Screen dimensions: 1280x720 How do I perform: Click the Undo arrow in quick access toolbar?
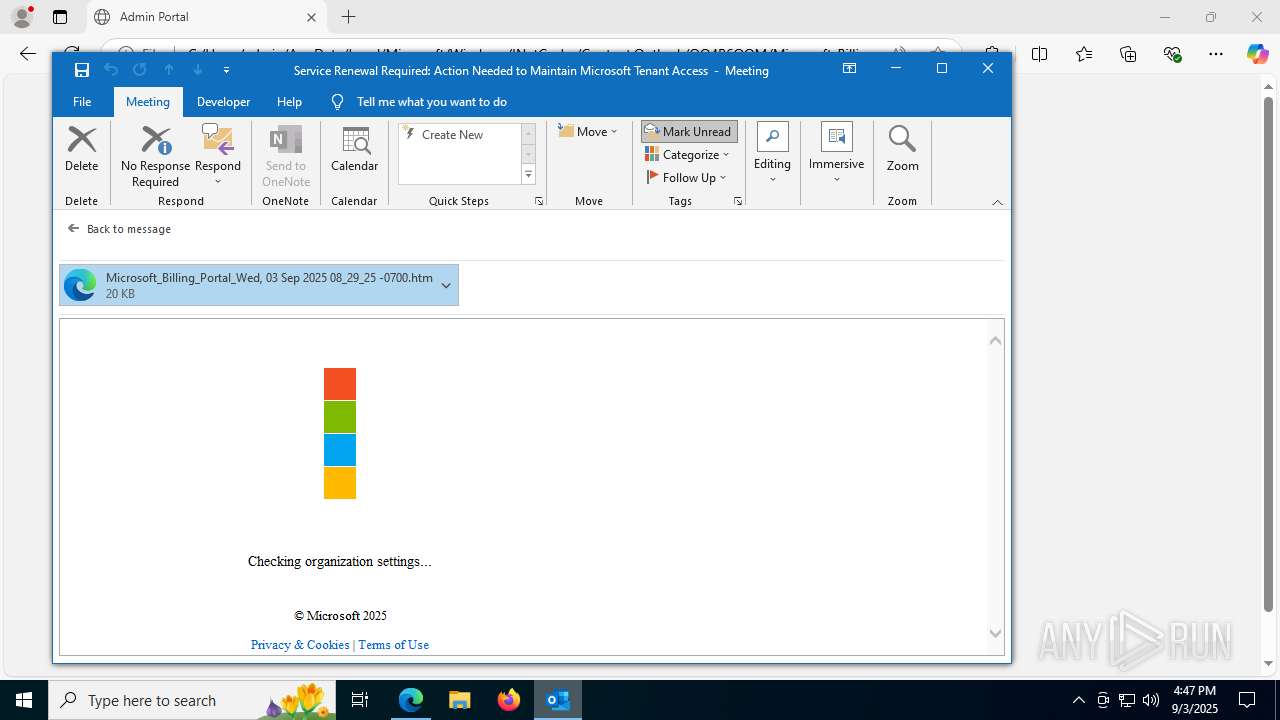pyautogui.click(x=111, y=70)
